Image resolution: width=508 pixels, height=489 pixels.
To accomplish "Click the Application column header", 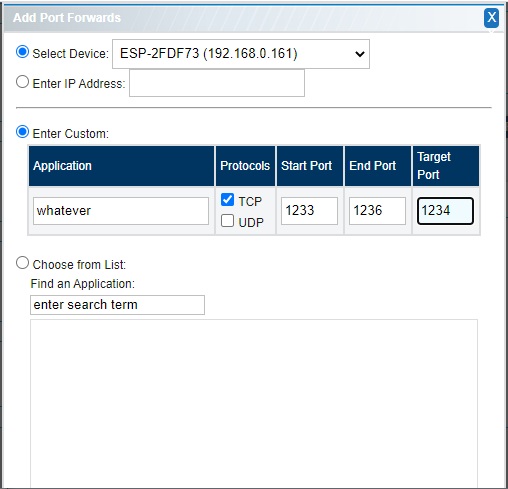I will [121, 166].
